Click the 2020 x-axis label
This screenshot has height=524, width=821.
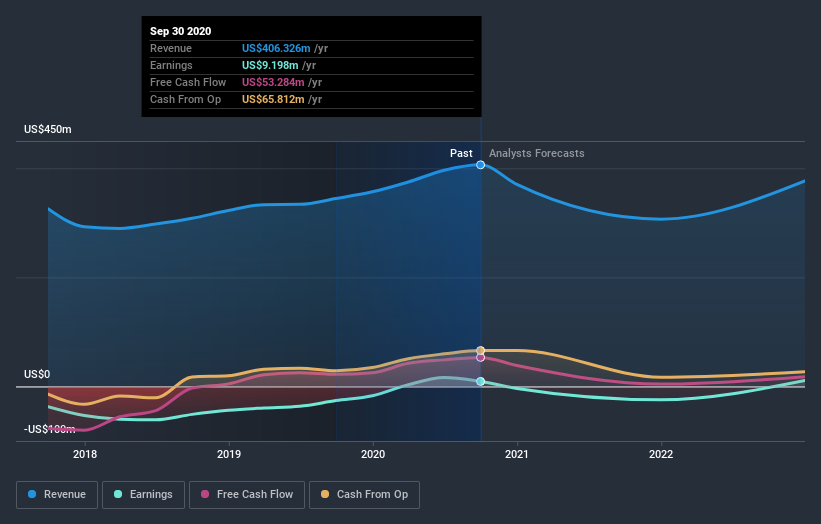click(x=373, y=454)
